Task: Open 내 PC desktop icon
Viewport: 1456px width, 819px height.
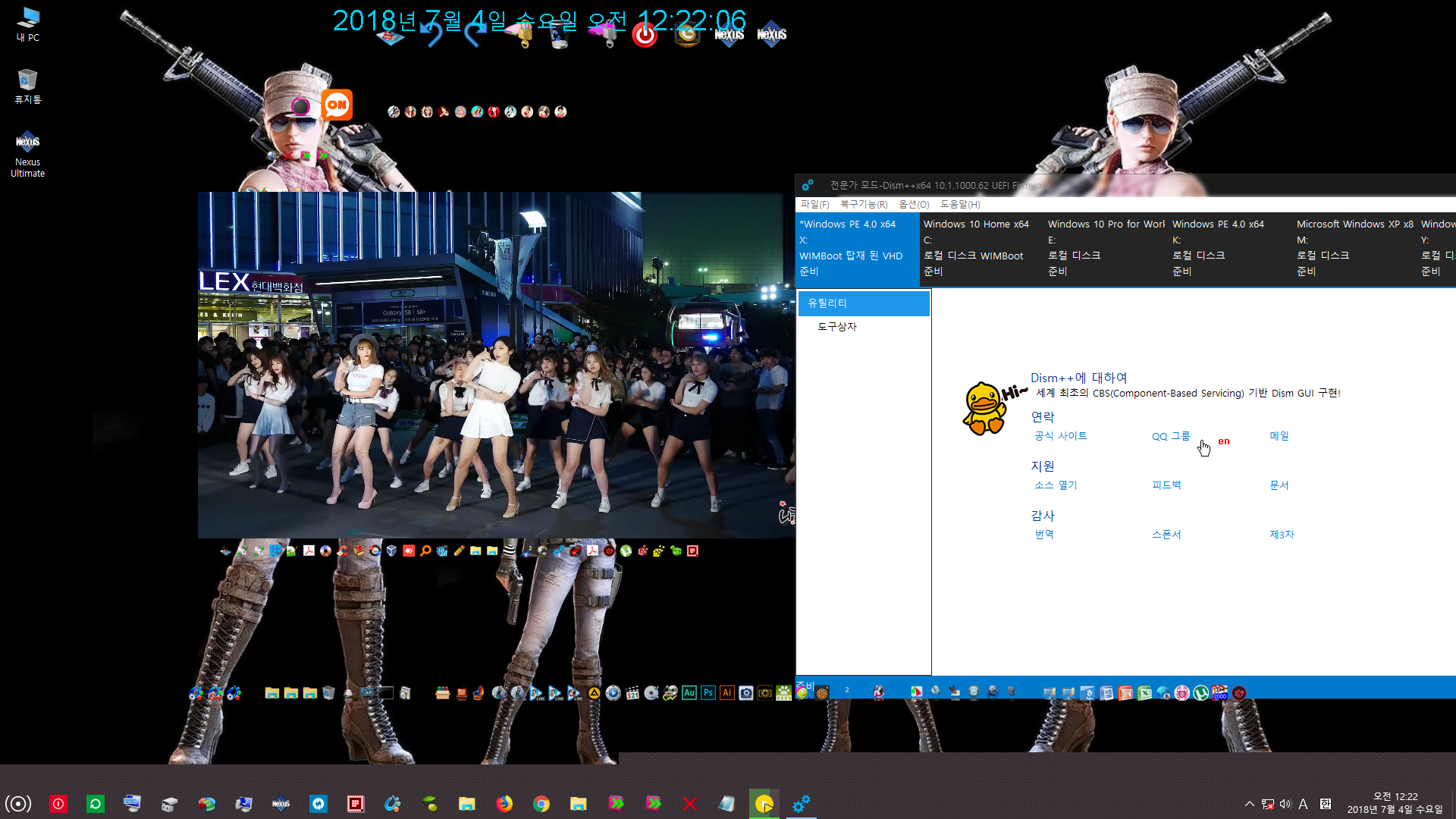Action: (x=28, y=24)
